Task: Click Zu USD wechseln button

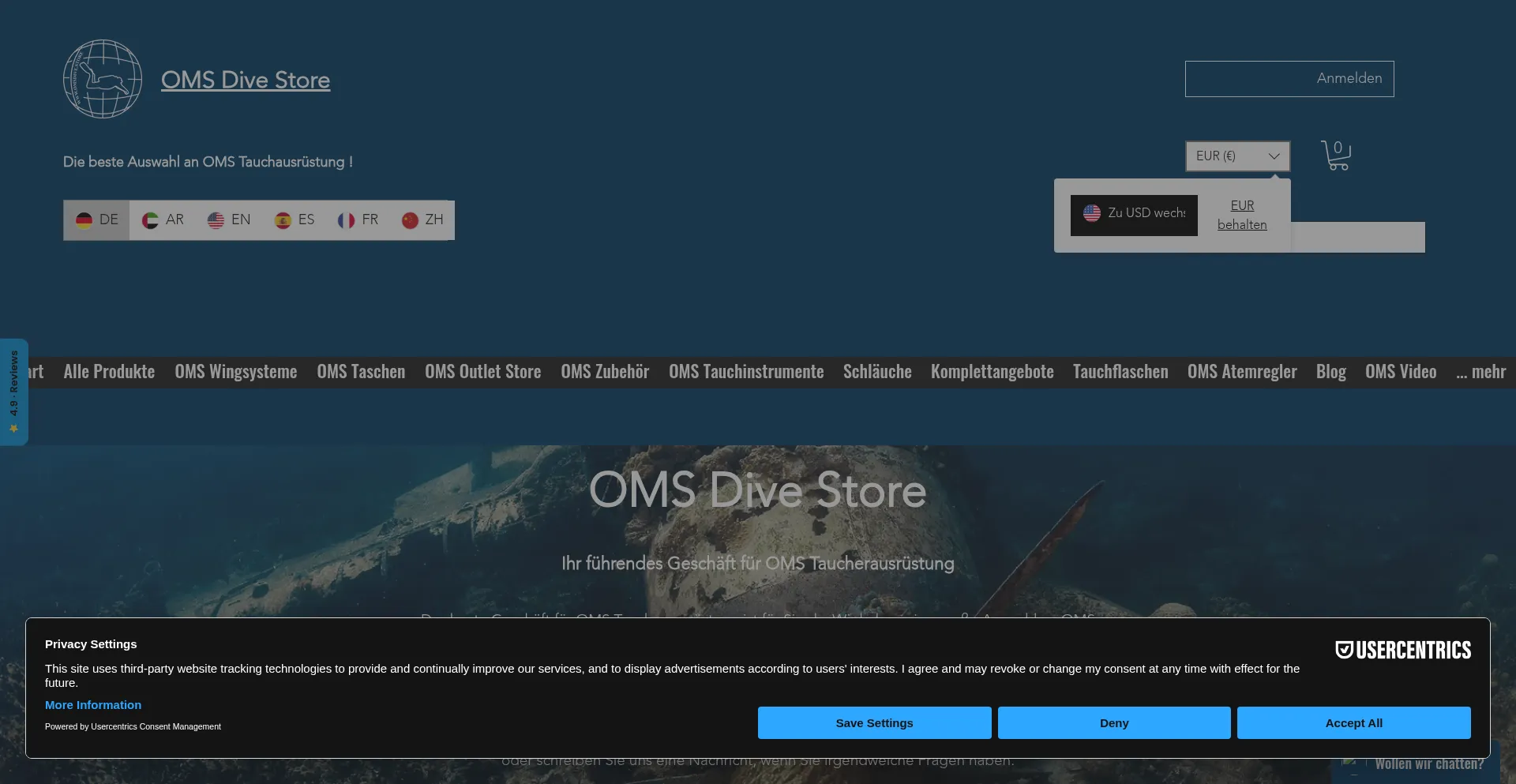Action: (x=1134, y=215)
